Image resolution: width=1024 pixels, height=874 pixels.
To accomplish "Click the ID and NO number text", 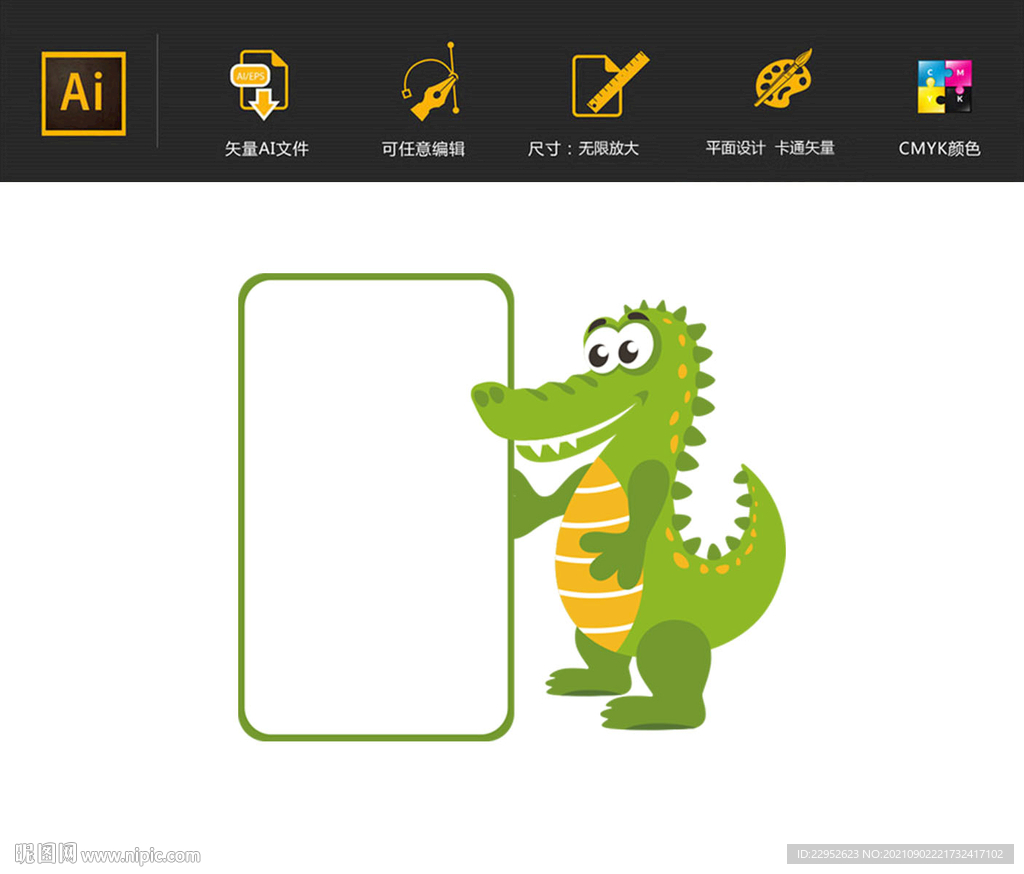I will [899, 854].
